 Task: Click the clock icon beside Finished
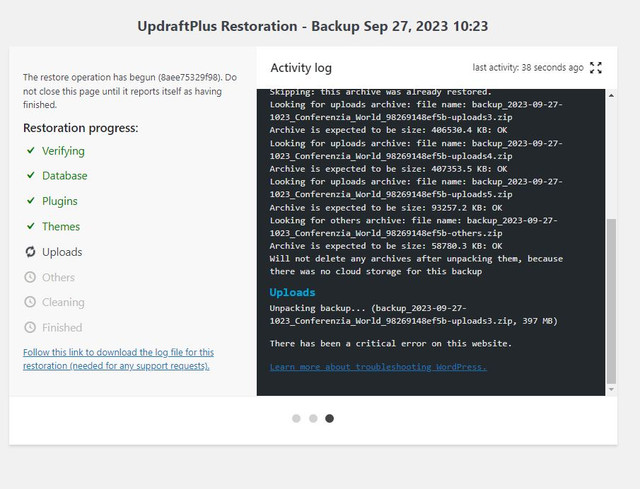click(30, 327)
